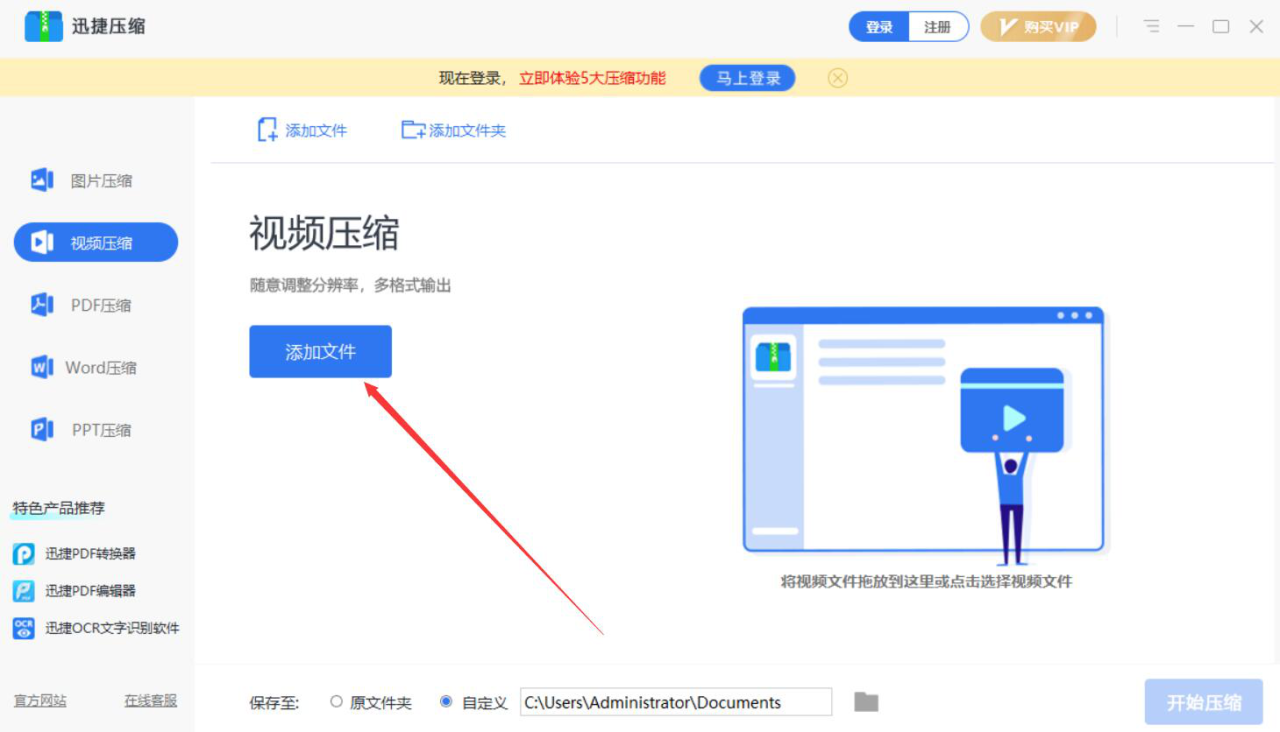Dismiss the login banner with its close toggle
Image resolution: width=1280 pixels, height=732 pixels.
pos(837,77)
